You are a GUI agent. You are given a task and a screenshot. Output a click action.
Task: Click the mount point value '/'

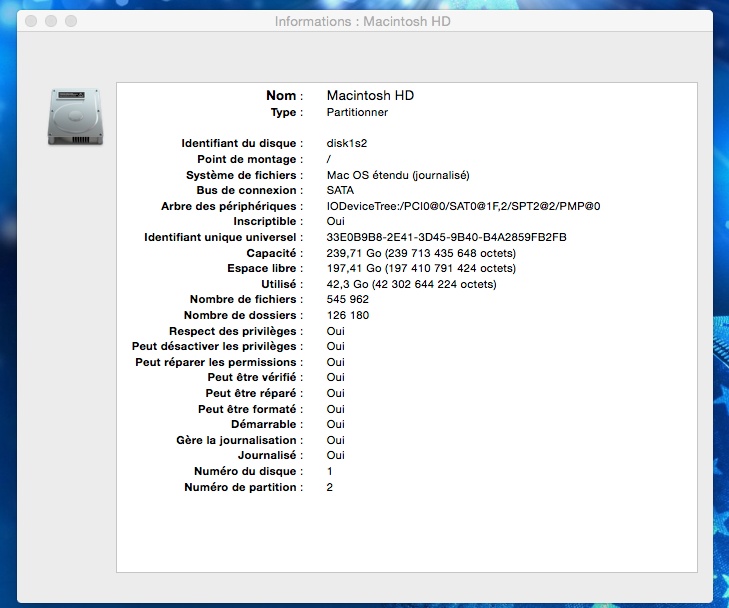coord(329,159)
